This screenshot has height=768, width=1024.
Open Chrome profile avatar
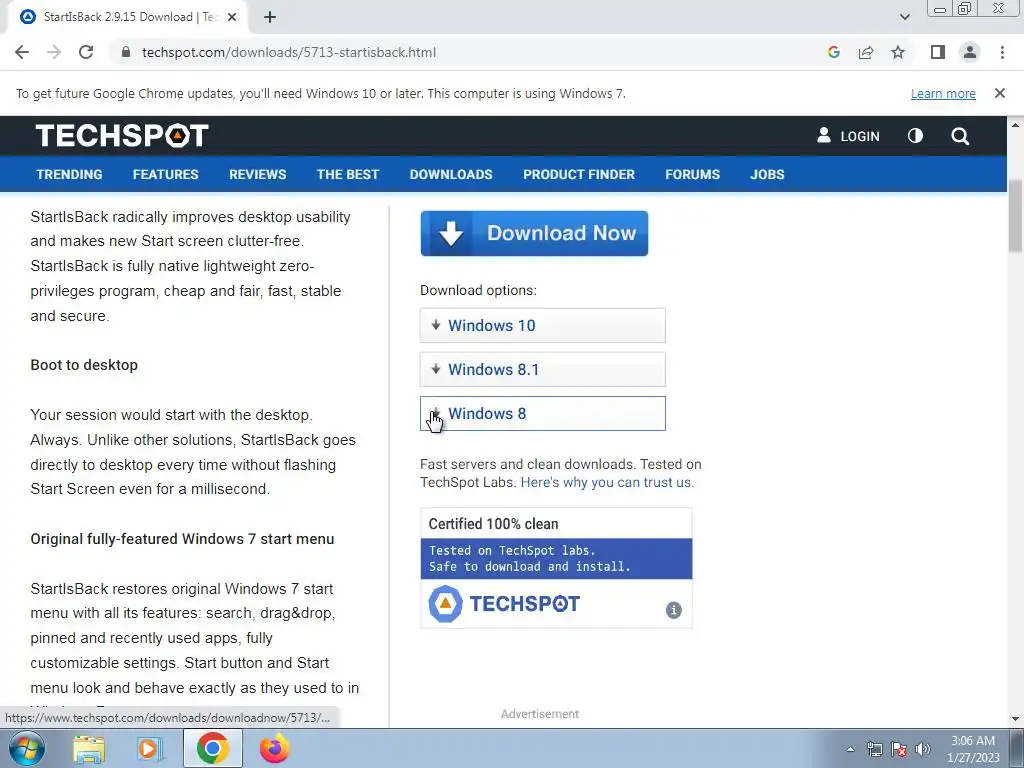tap(970, 52)
